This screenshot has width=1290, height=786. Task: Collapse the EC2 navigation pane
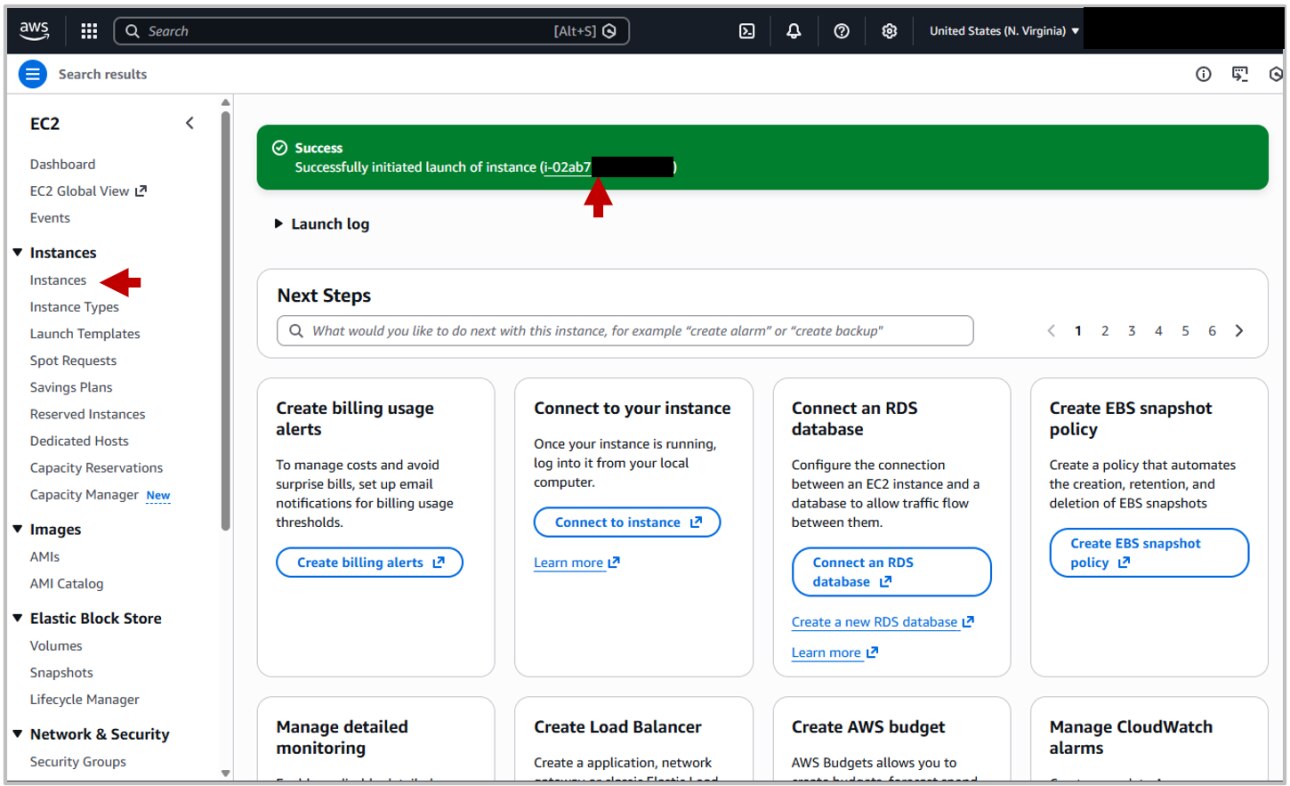[x=190, y=122]
